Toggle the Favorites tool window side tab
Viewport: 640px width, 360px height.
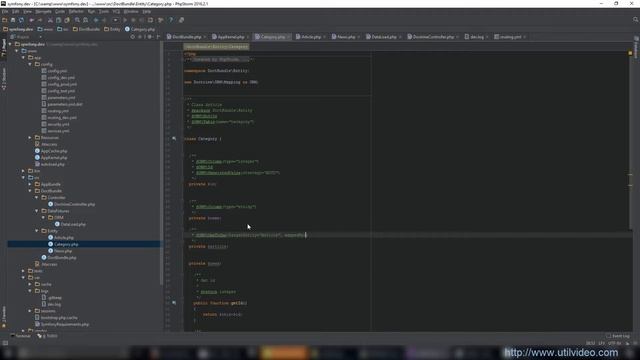coord(4,317)
